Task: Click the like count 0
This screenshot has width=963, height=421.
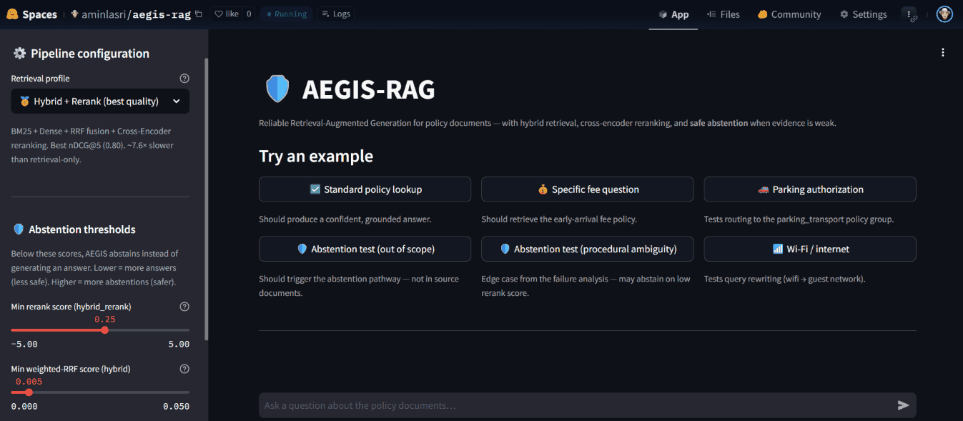Action: tap(249, 14)
